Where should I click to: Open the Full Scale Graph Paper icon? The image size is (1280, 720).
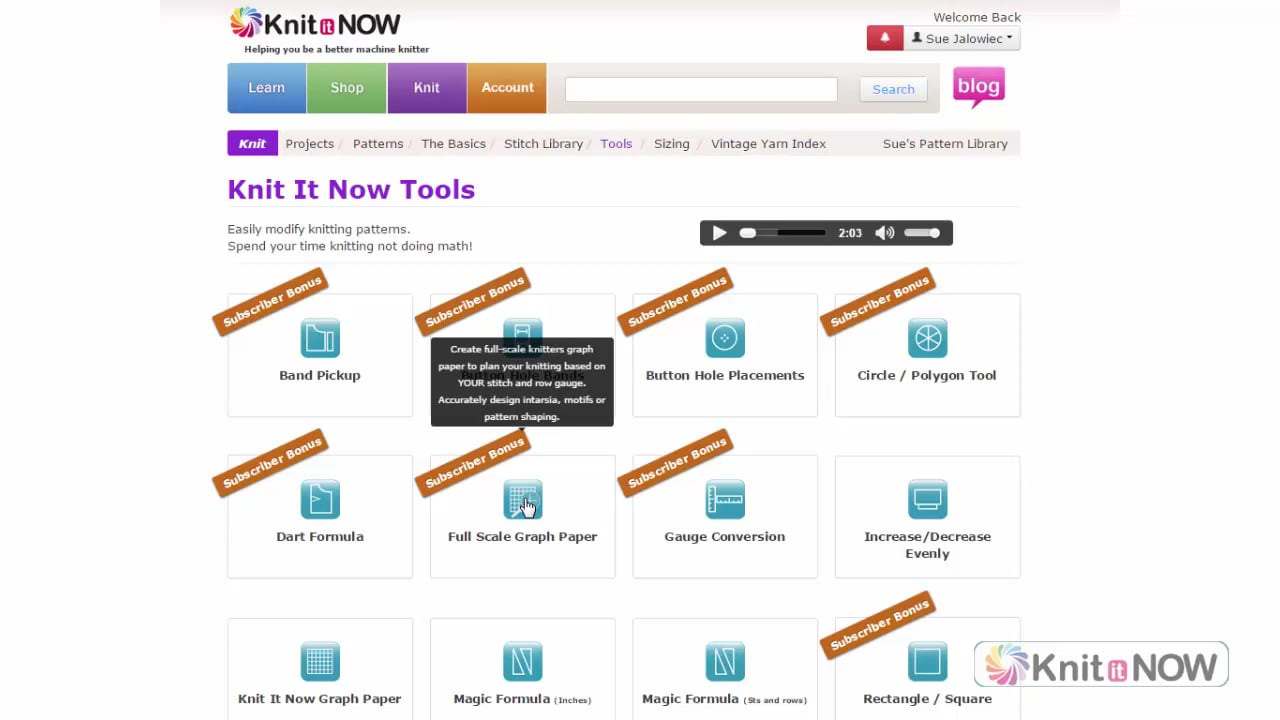tap(522, 499)
